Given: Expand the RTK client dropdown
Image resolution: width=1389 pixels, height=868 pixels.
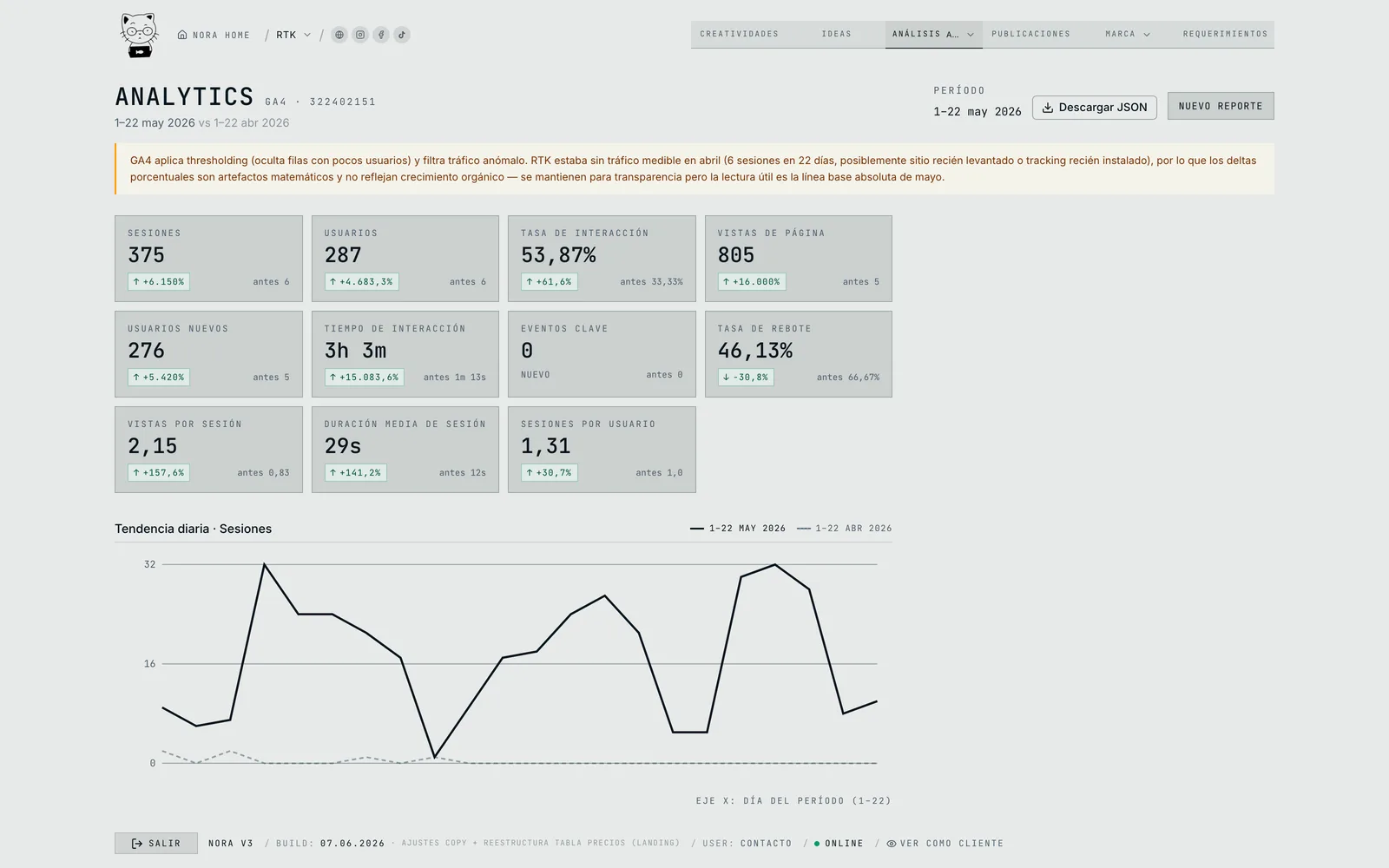Looking at the screenshot, I should pyautogui.click(x=293, y=35).
